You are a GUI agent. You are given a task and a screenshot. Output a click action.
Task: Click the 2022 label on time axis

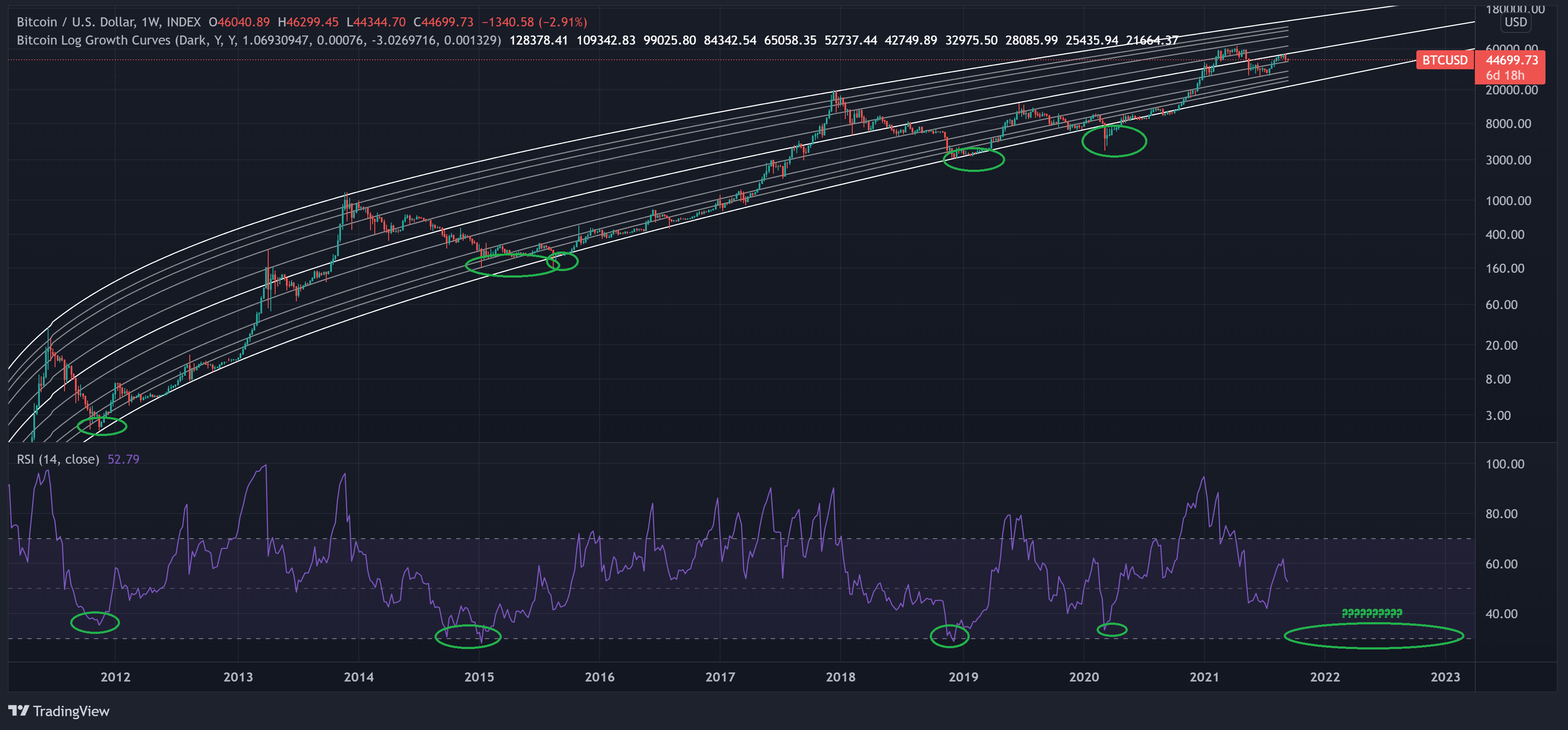(1325, 677)
